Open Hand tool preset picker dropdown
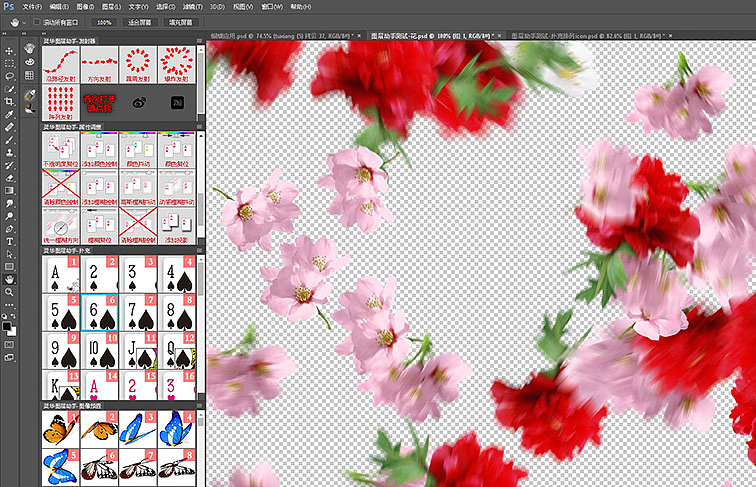The height and width of the screenshot is (487, 756). [25, 23]
